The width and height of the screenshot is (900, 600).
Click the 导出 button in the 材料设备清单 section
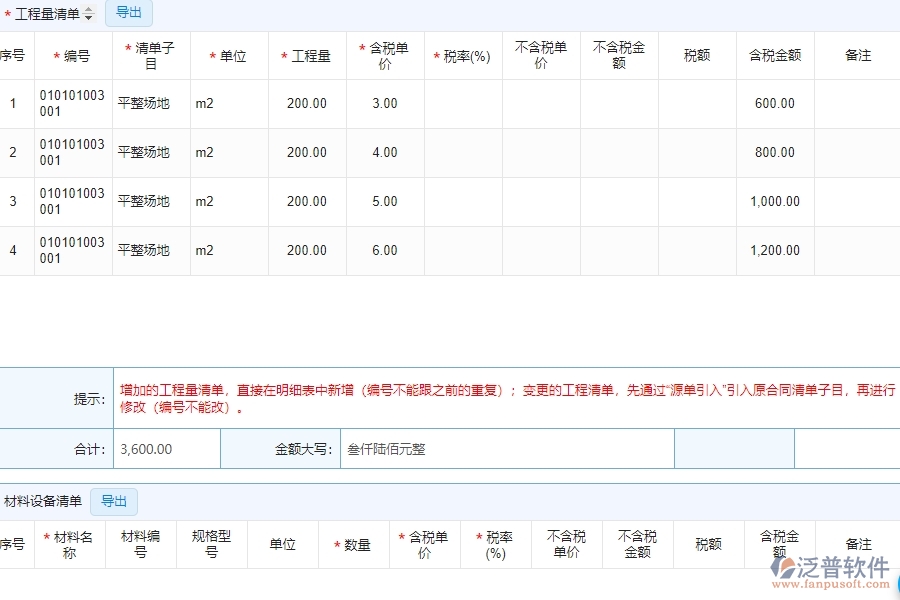pos(114,501)
